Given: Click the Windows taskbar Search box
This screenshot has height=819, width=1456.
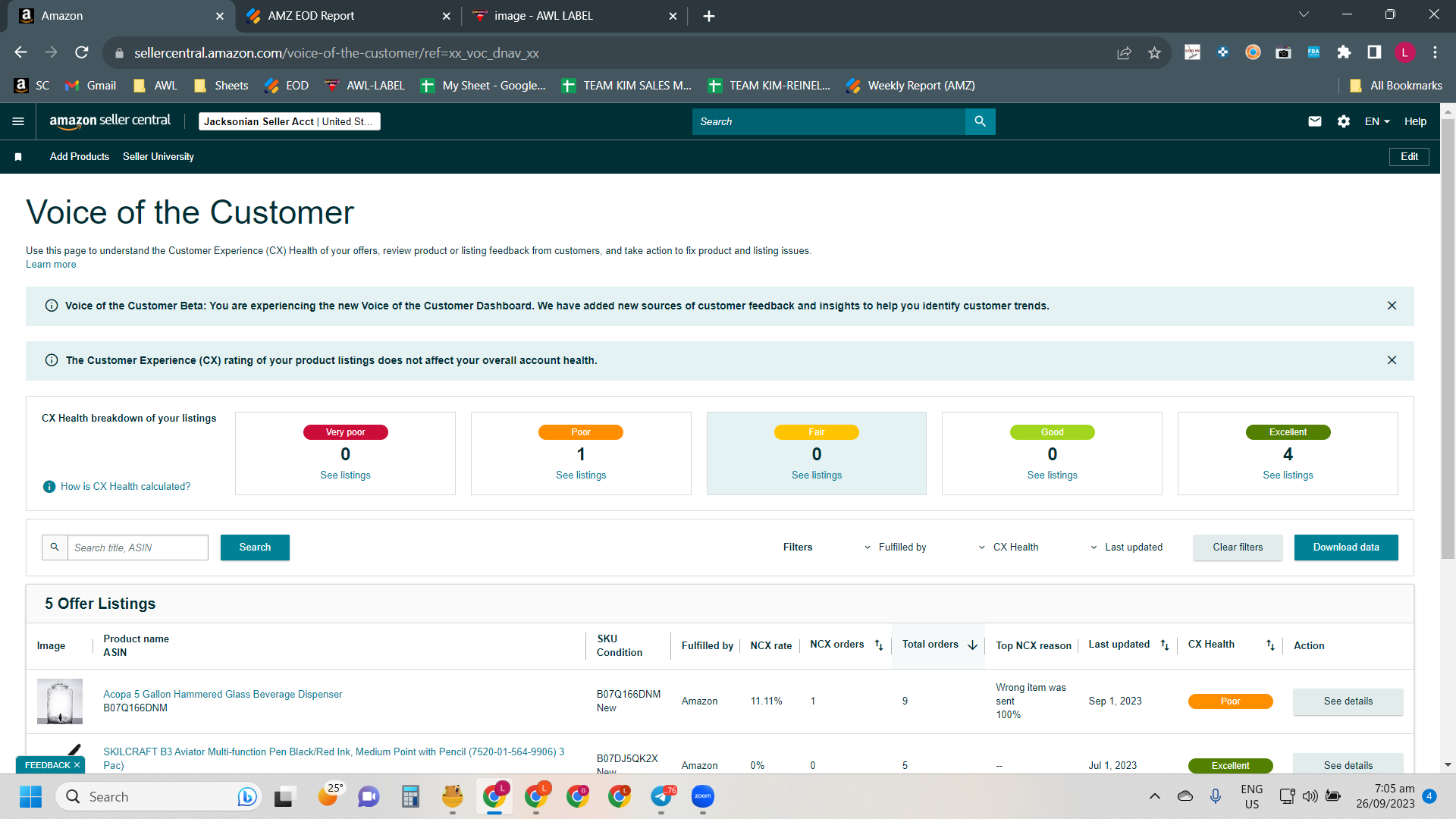Looking at the screenshot, I should [159, 797].
